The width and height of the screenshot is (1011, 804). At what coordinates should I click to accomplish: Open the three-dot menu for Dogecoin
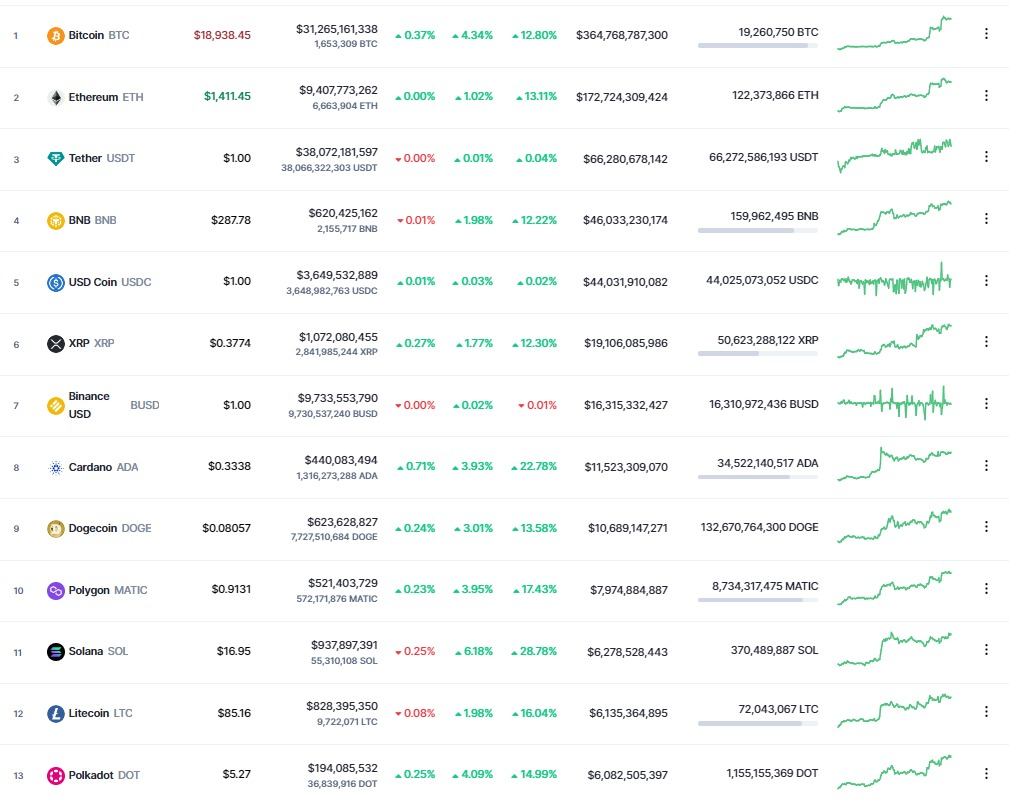pos(986,527)
